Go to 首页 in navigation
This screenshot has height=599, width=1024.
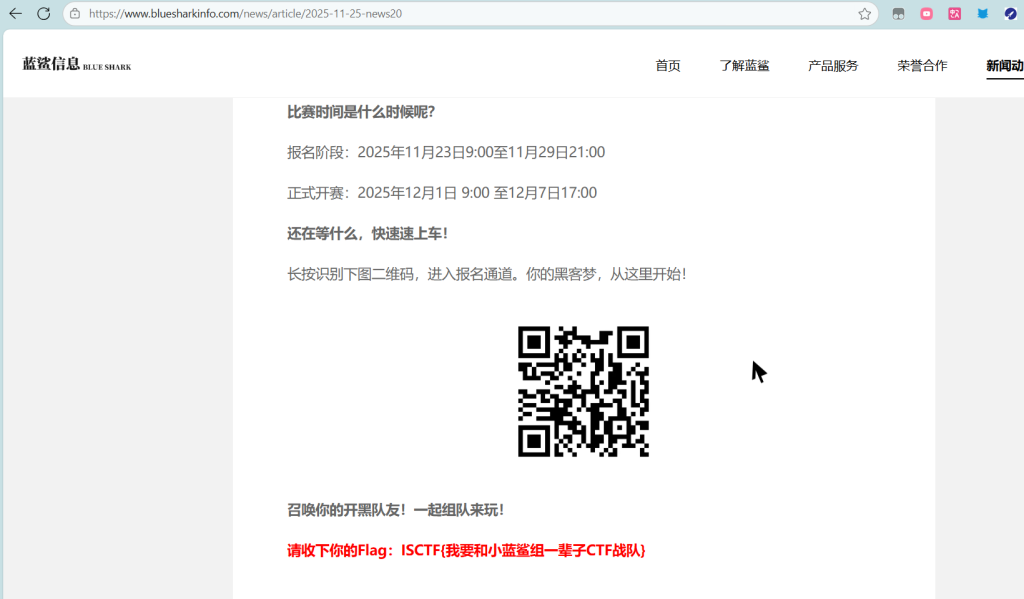(x=668, y=66)
